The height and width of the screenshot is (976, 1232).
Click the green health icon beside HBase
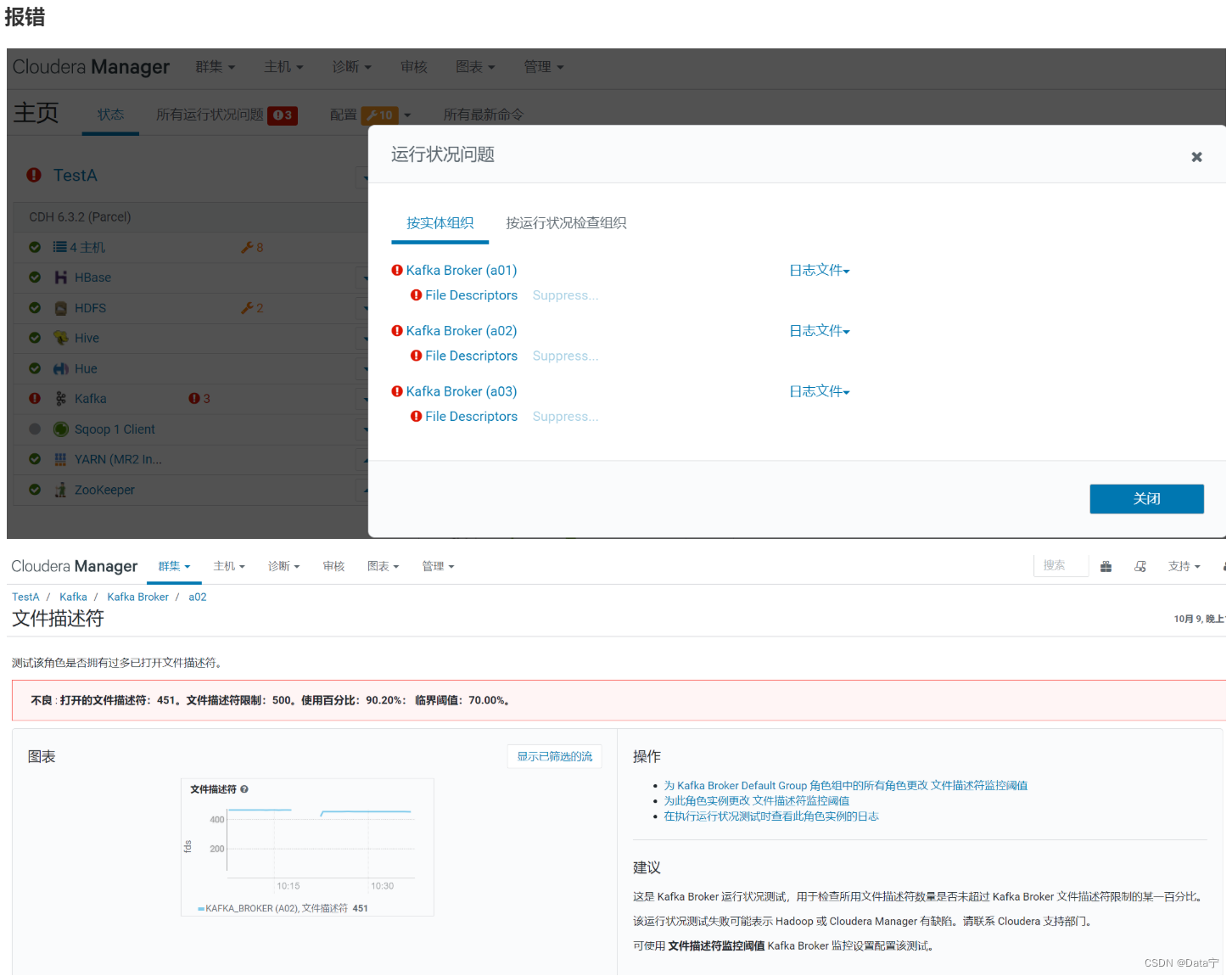(x=35, y=278)
